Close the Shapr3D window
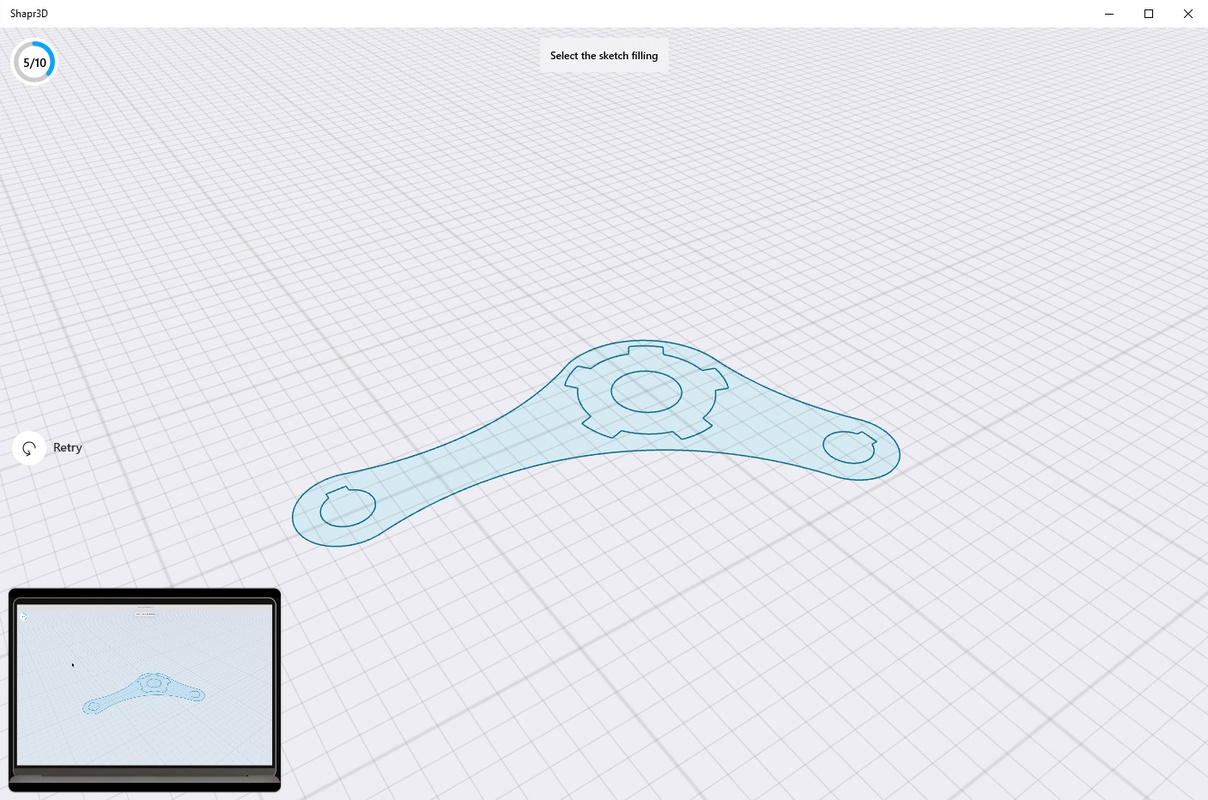Viewport: 1208px width, 800px height. coord(1188,14)
